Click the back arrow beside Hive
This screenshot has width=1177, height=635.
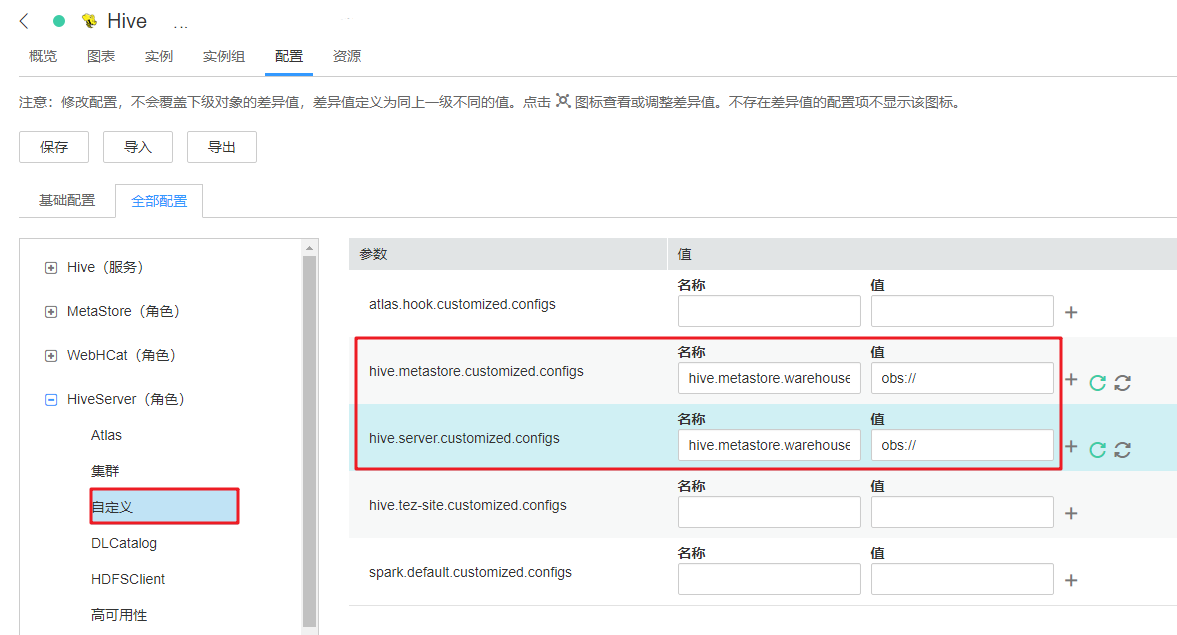[25, 21]
